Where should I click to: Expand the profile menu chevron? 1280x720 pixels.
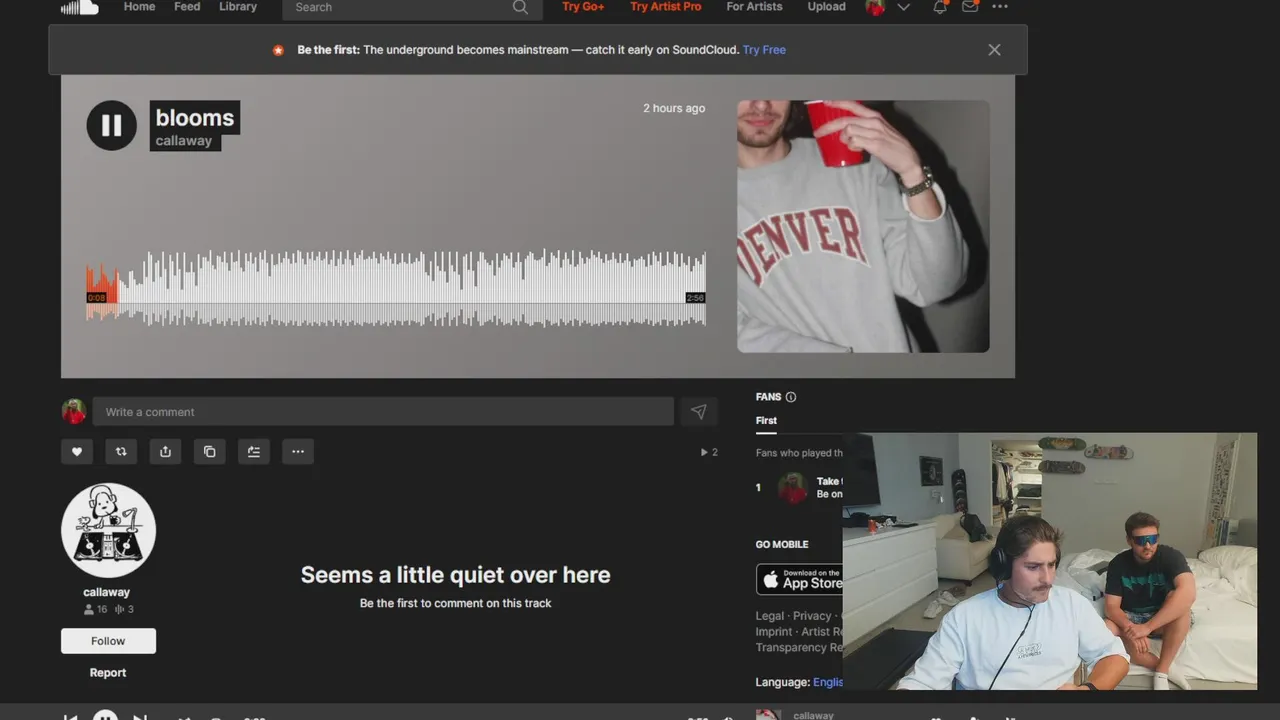click(x=904, y=7)
